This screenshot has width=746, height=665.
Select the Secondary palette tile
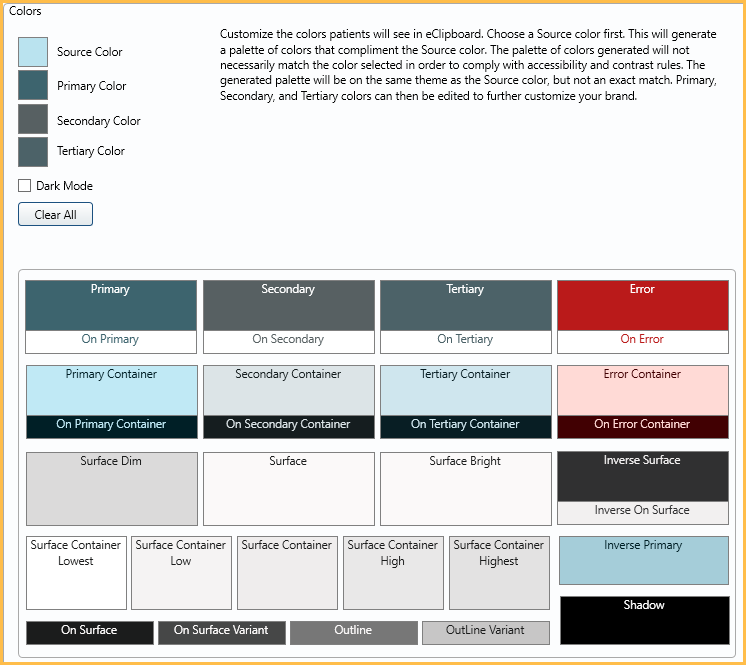(x=288, y=305)
